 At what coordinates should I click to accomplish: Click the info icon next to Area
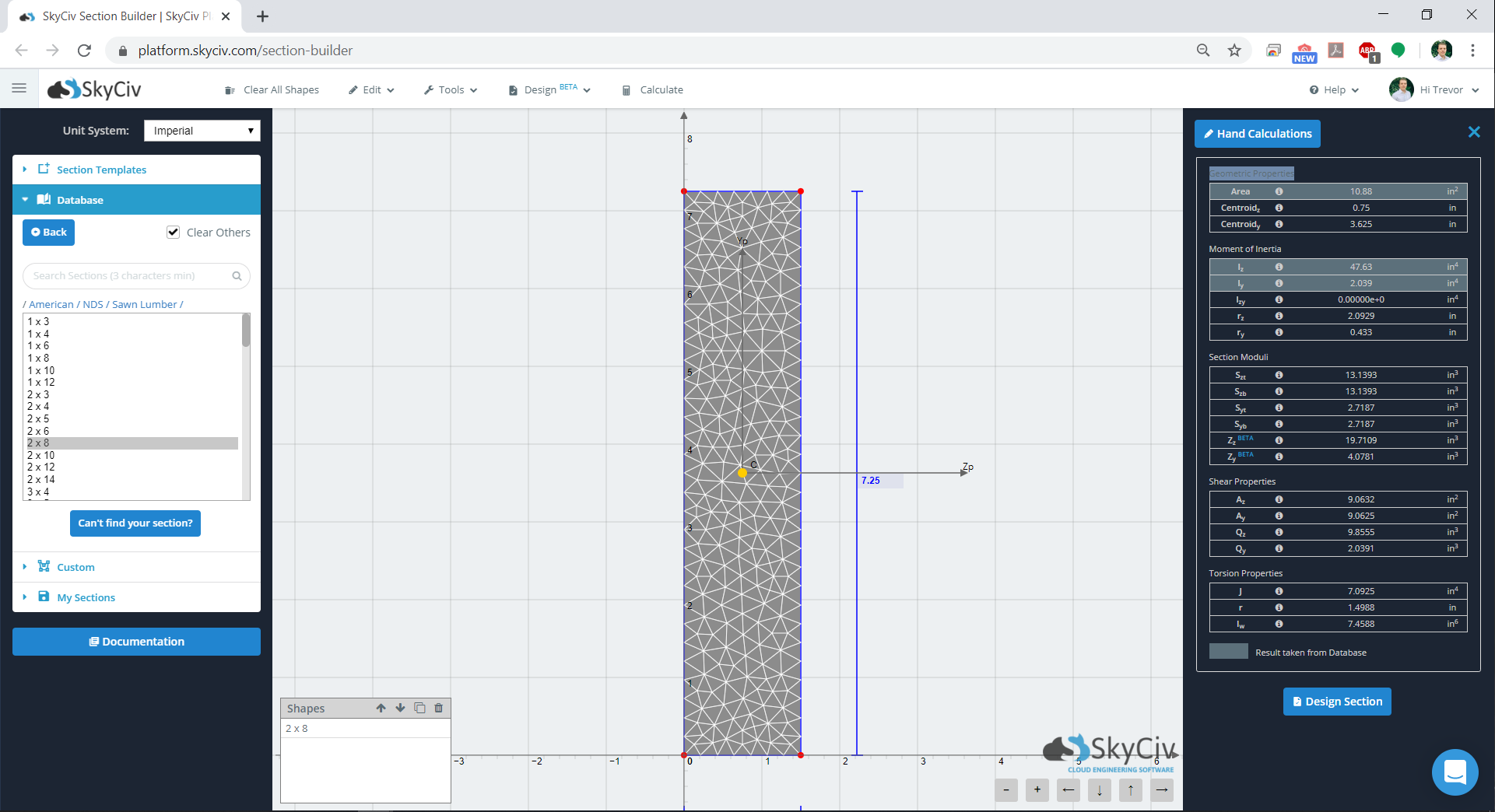click(1279, 191)
